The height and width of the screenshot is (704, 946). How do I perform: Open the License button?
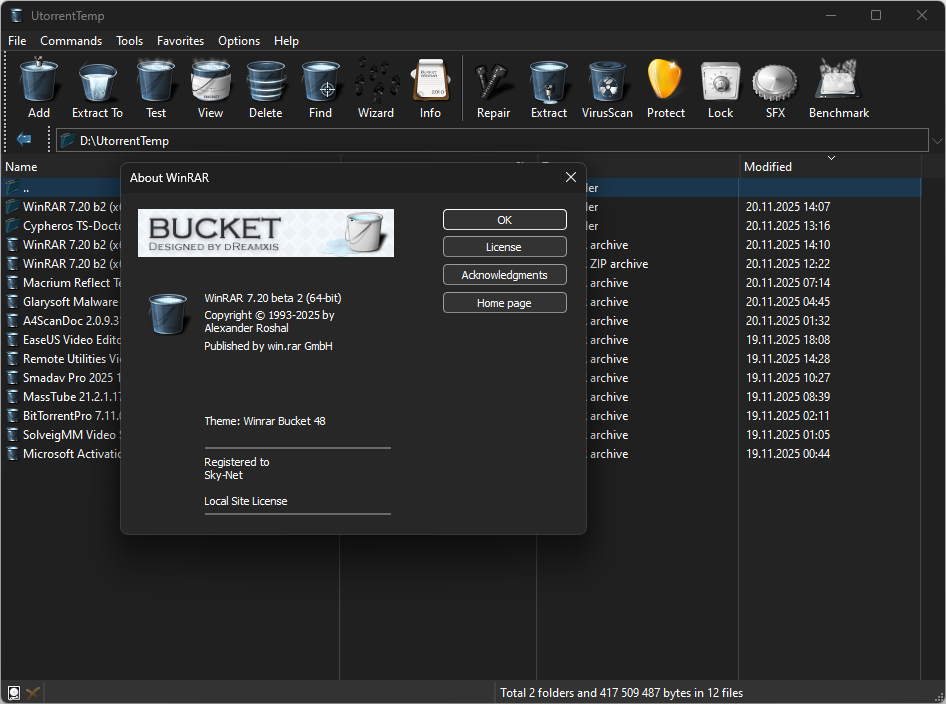click(x=504, y=247)
